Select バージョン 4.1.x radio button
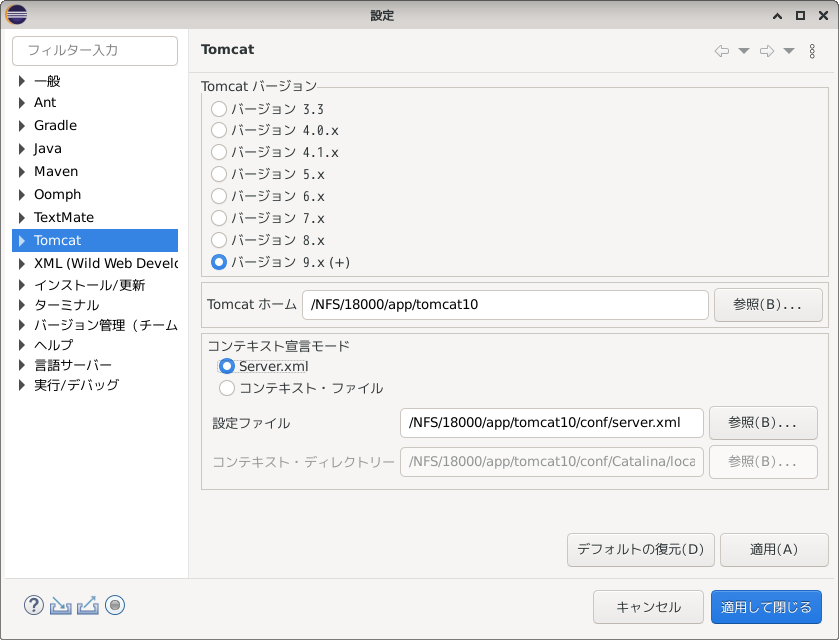Image resolution: width=839 pixels, height=640 pixels. pos(219,152)
